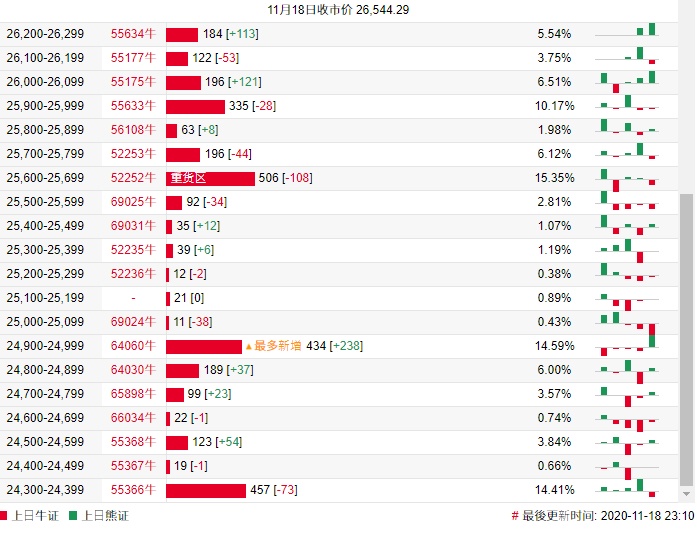Click the 55177牛 code link
This screenshot has width=697, height=535.
(133, 58)
